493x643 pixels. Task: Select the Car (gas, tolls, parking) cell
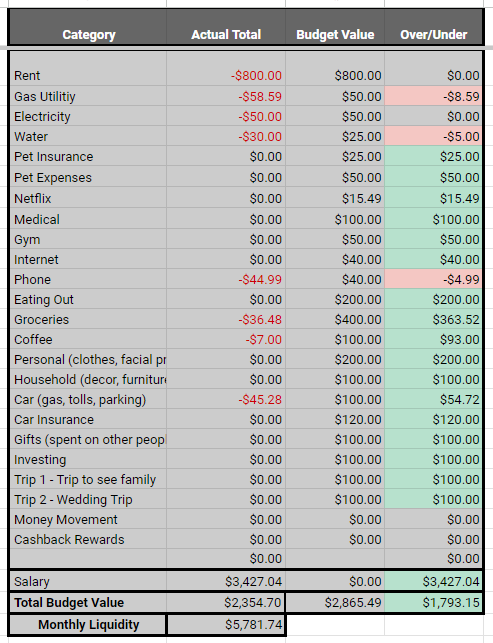coord(88,399)
